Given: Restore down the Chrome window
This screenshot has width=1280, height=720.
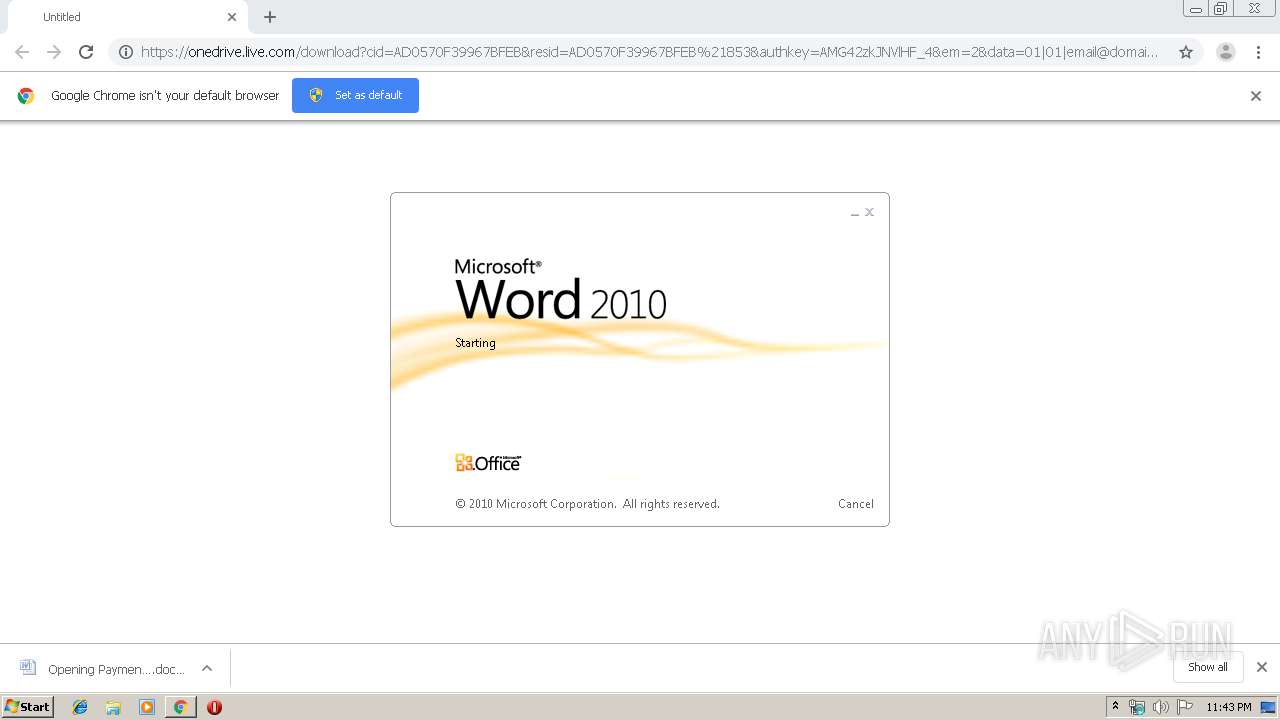Looking at the screenshot, I should pos(1221,9).
